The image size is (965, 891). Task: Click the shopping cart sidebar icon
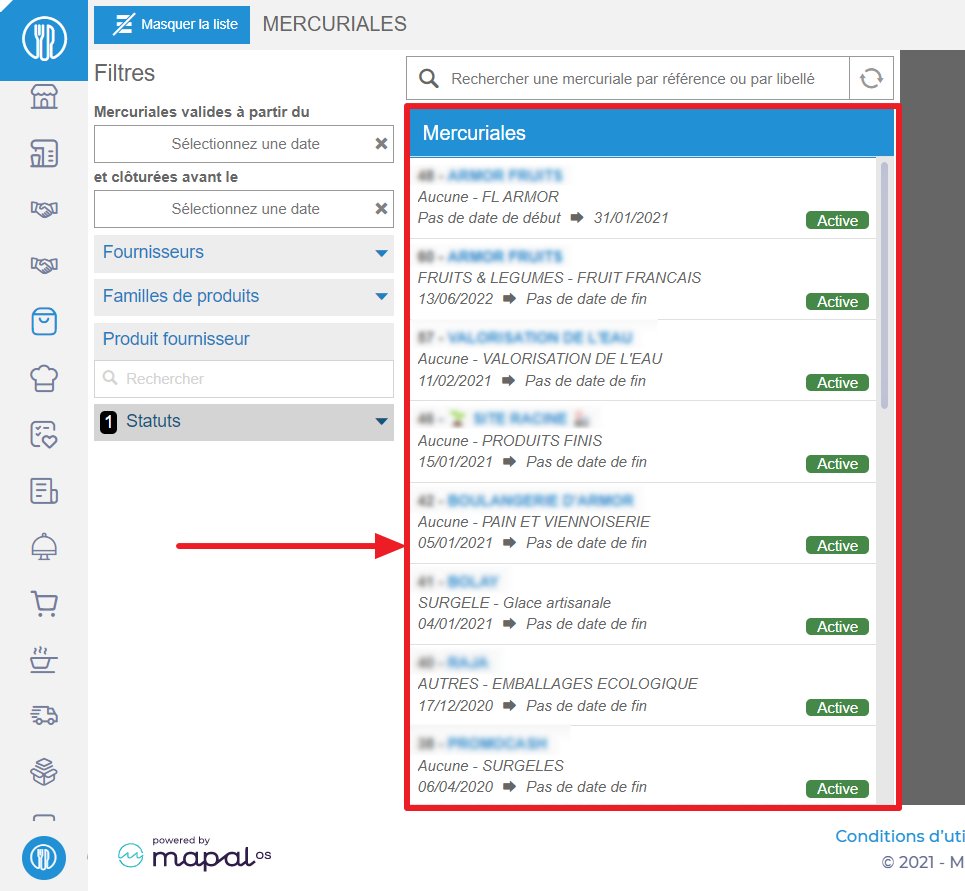coord(44,604)
